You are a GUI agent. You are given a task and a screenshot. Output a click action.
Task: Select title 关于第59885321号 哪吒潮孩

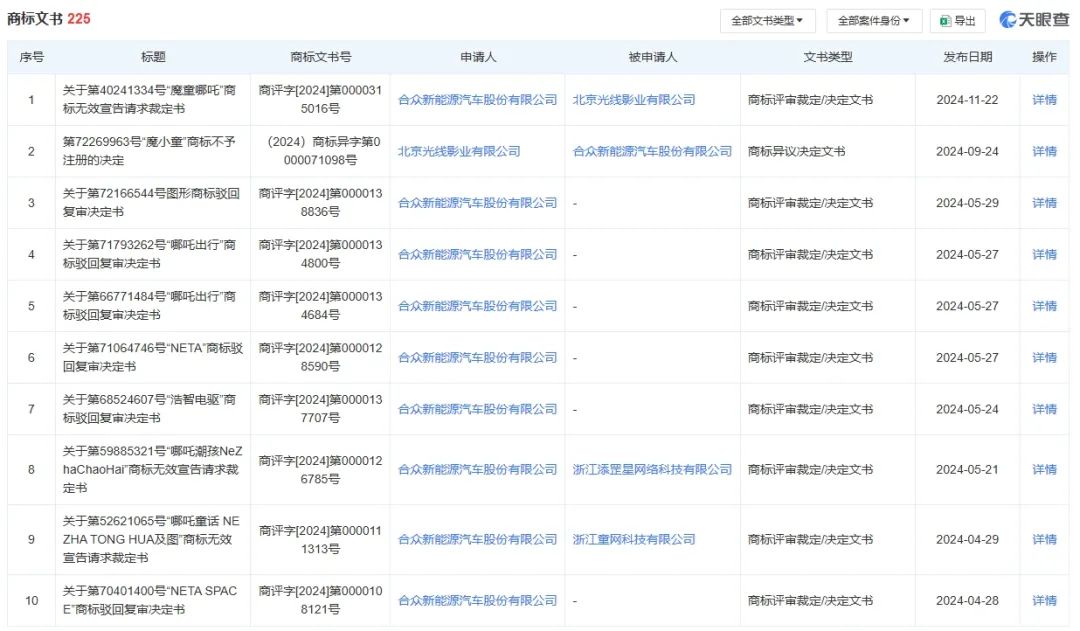coord(152,470)
